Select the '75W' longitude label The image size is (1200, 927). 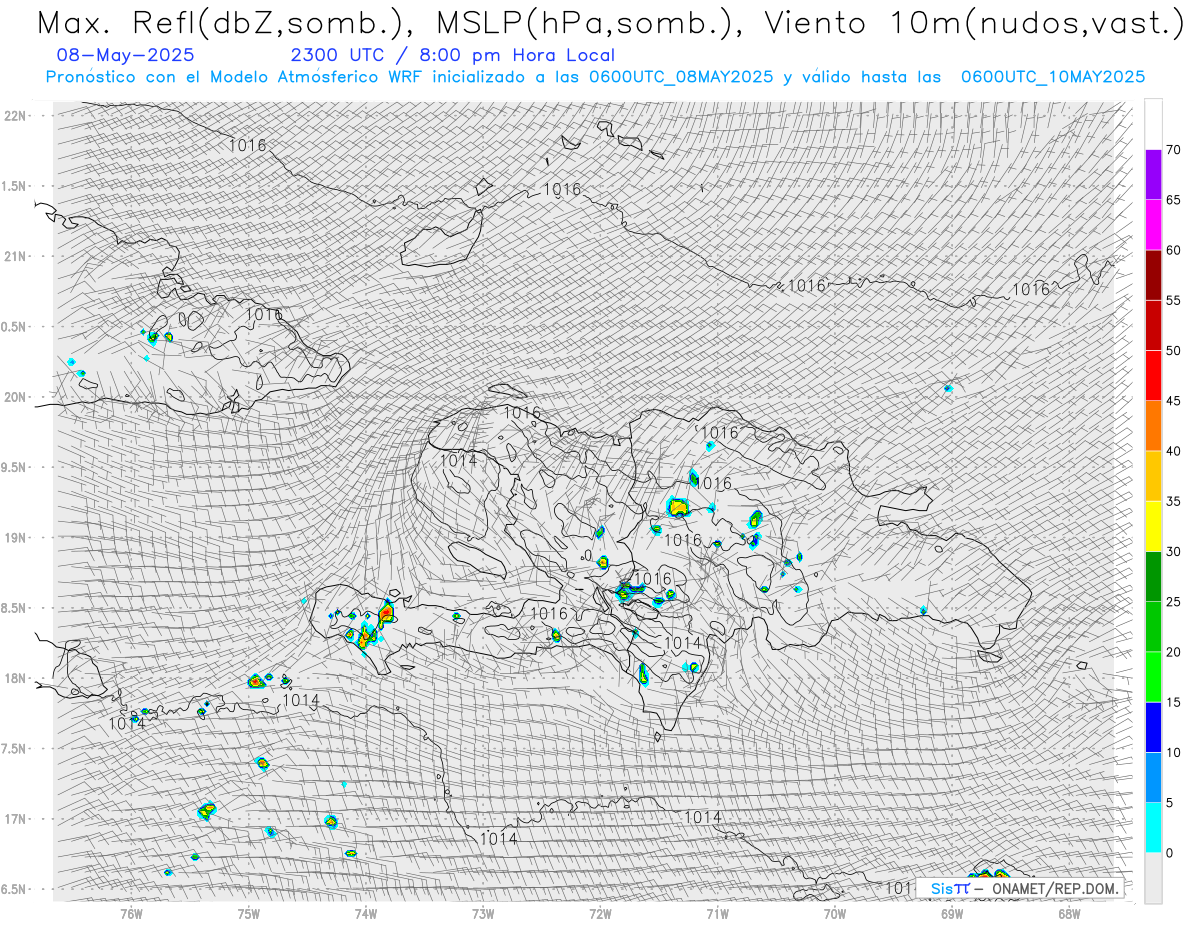click(249, 912)
